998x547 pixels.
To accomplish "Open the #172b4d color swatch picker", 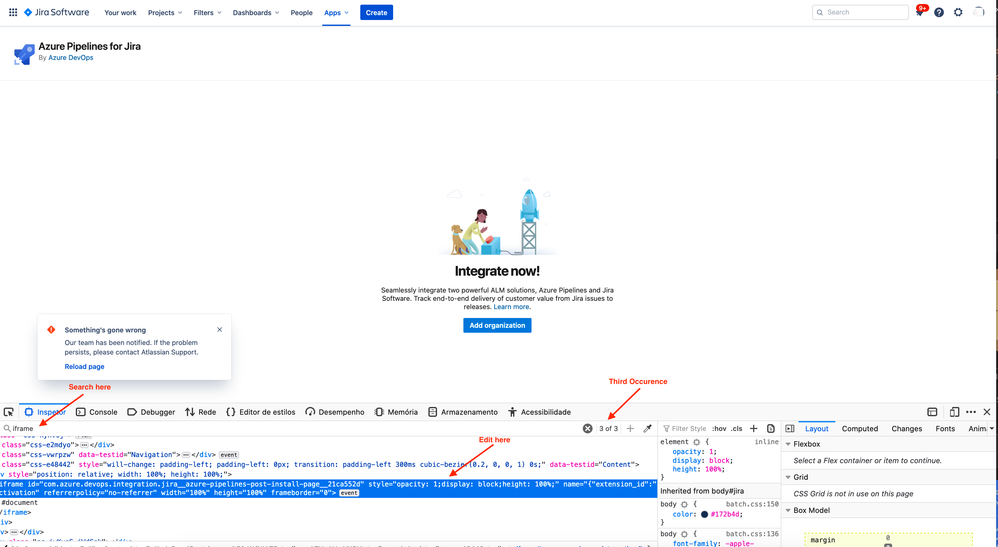I will click(x=705, y=514).
